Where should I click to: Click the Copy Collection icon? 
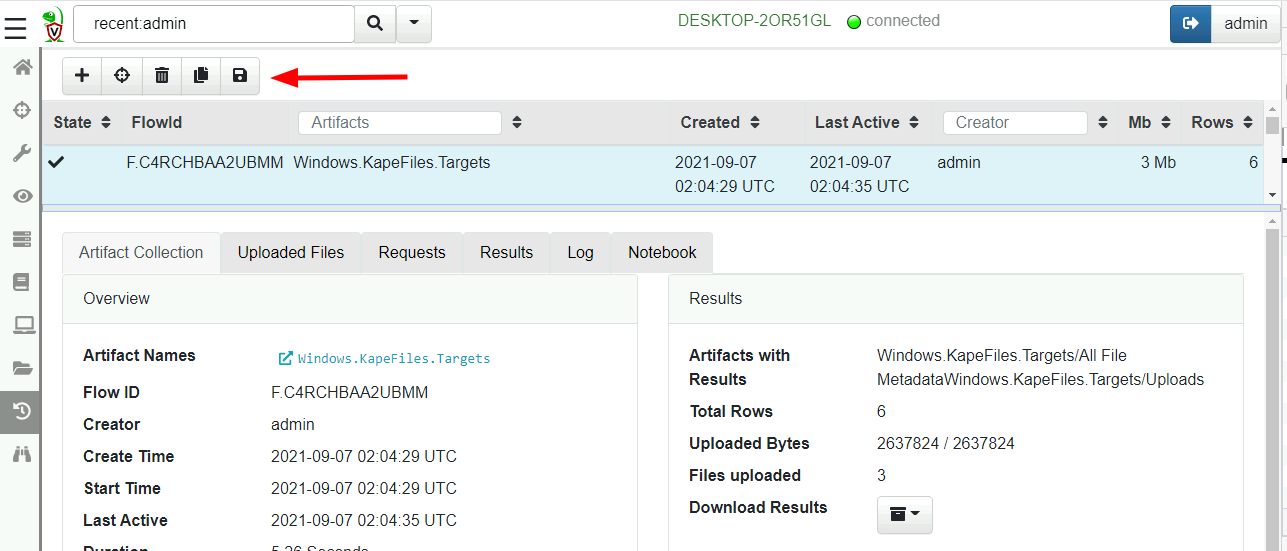201,76
